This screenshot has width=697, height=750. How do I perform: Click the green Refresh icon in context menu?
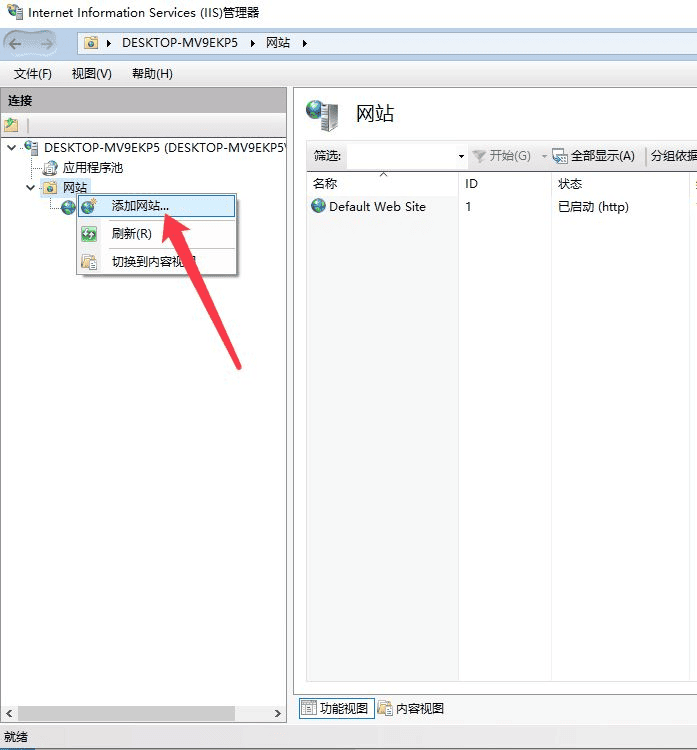click(x=89, y=234)
